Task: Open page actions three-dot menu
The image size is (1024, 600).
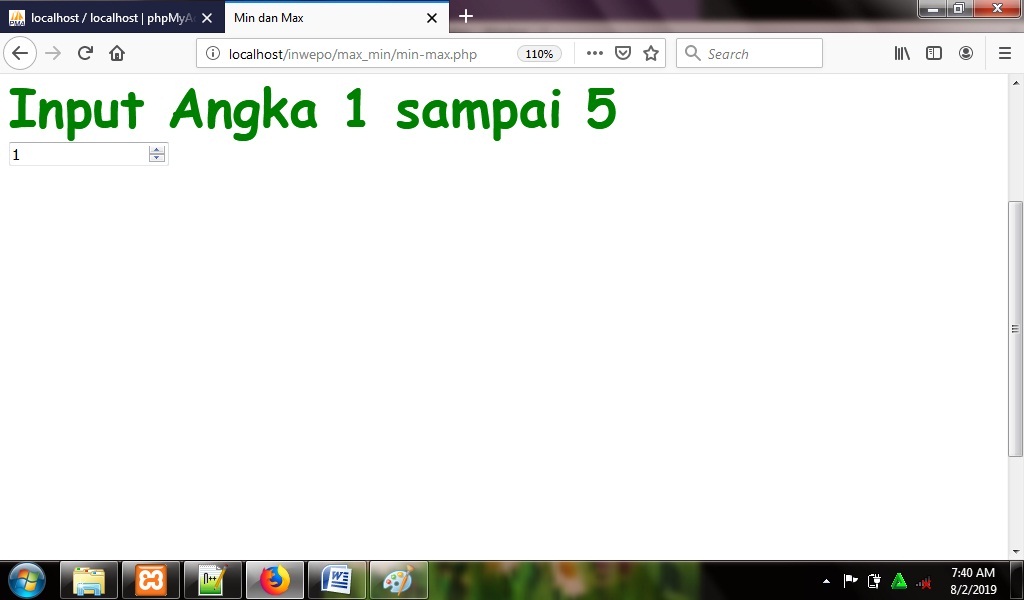Action: pyautogui.click(x=595, y=54)
